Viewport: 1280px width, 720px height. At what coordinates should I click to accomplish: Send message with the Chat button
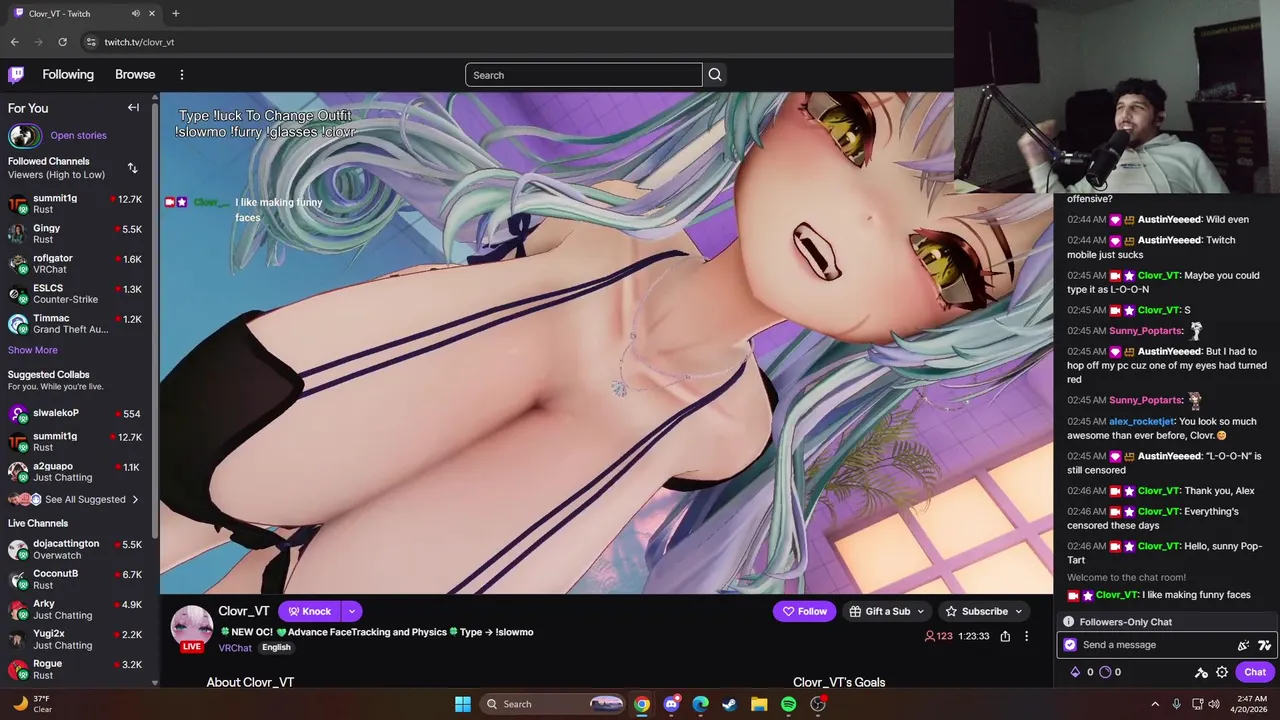click(1255, 672)
